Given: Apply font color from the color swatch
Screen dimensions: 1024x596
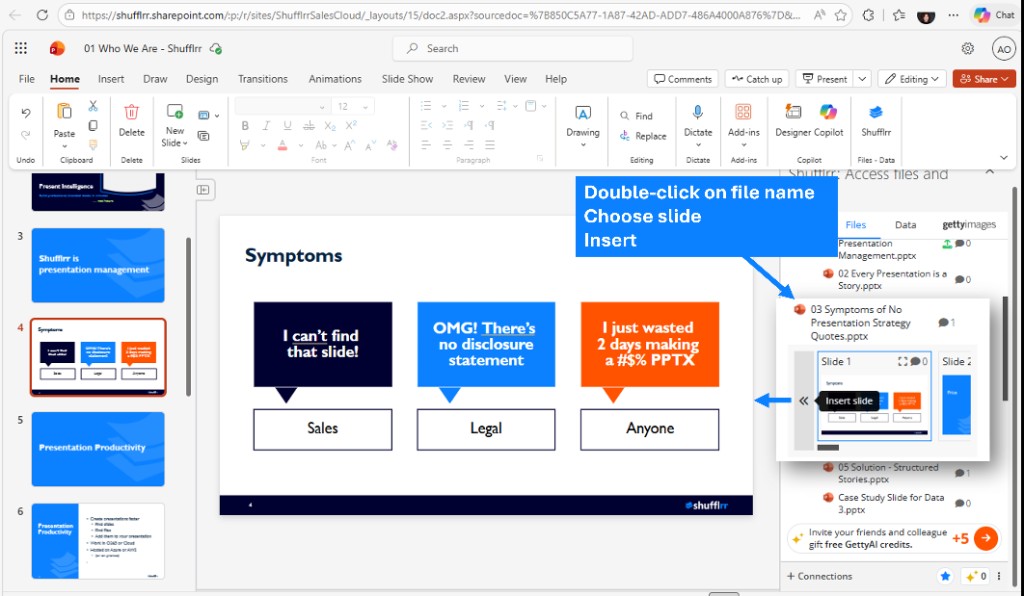Looking at the screenshot, I should tap(283, 146).
